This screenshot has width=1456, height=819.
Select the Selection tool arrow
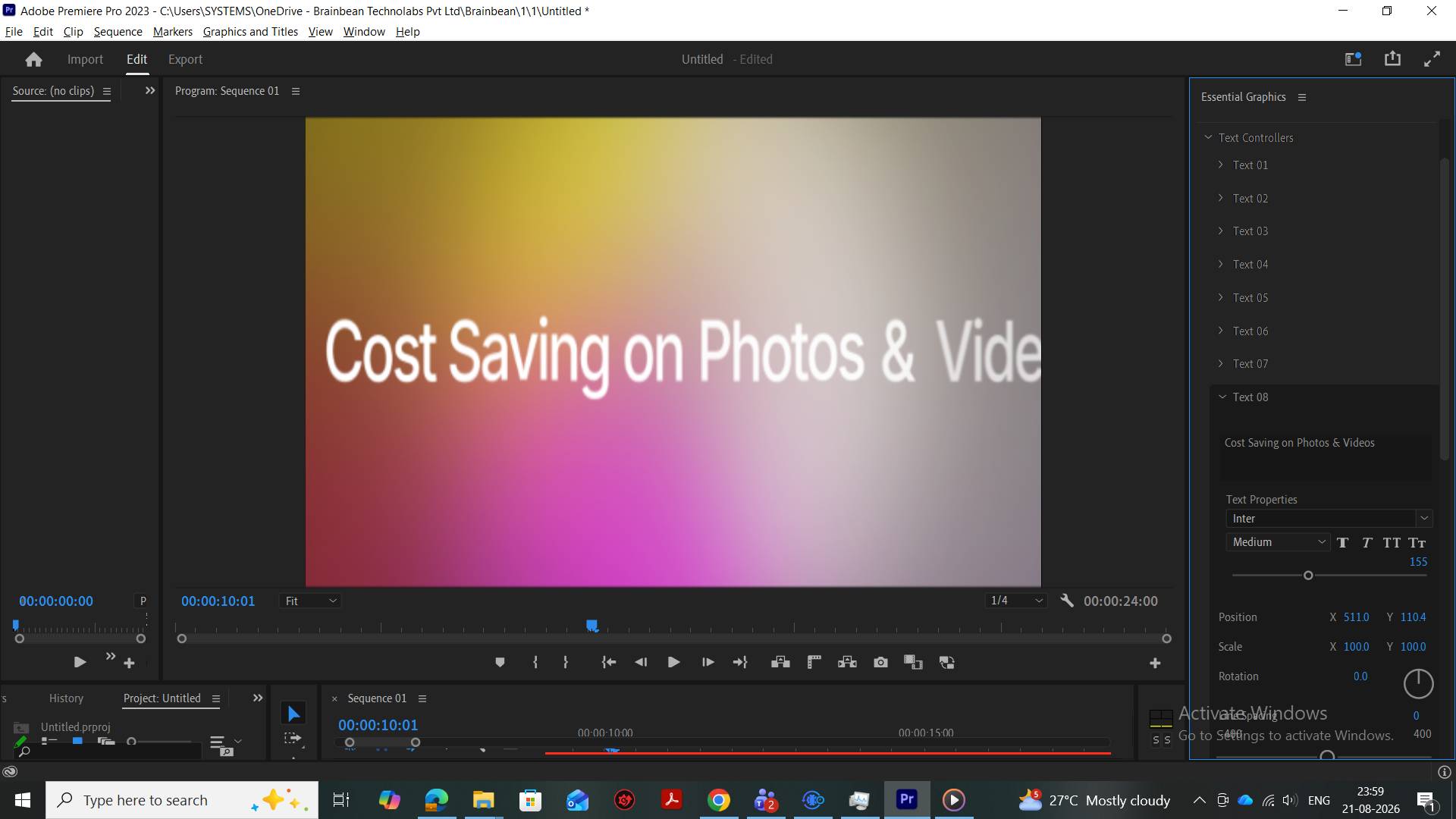[x=293, y=714]
